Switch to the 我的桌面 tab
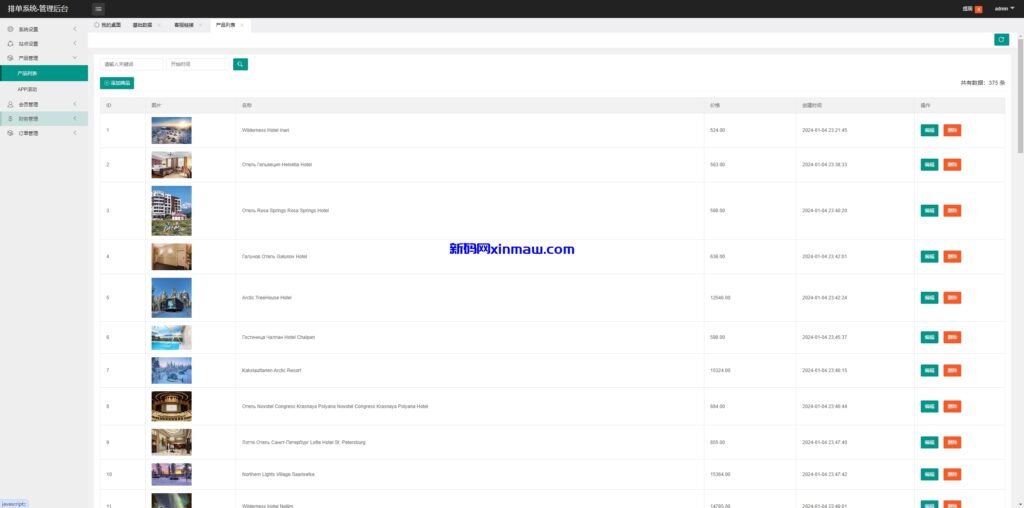Screen dimensions: 1024x508 tap(107, 24)
